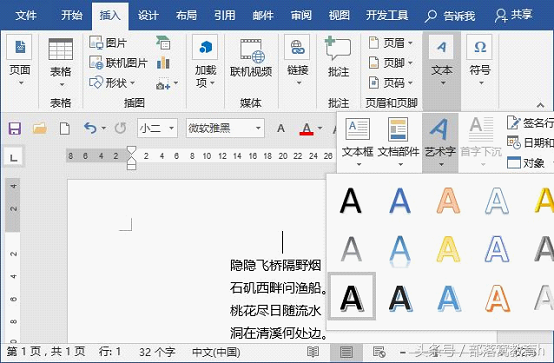
Task: Open the 形状 shapes gallery
Action: point(112,83)
